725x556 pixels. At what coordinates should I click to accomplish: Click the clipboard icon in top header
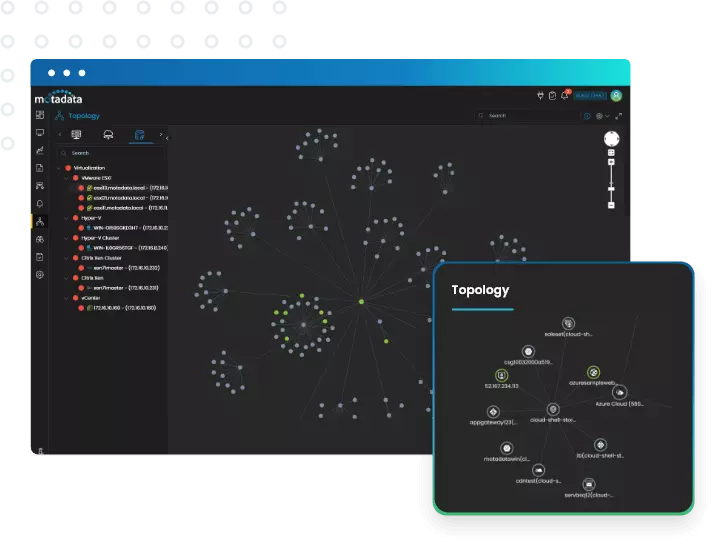(x=552, y=95)
